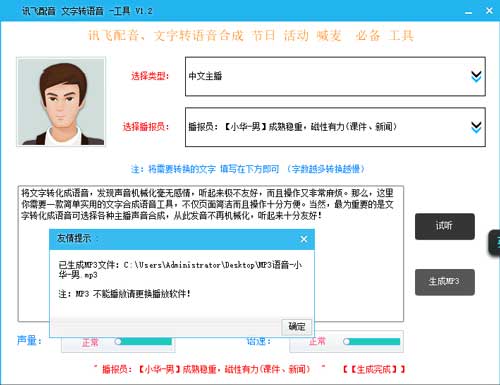
Task: Click the 选择播报员: label
Action: (146, 127)
